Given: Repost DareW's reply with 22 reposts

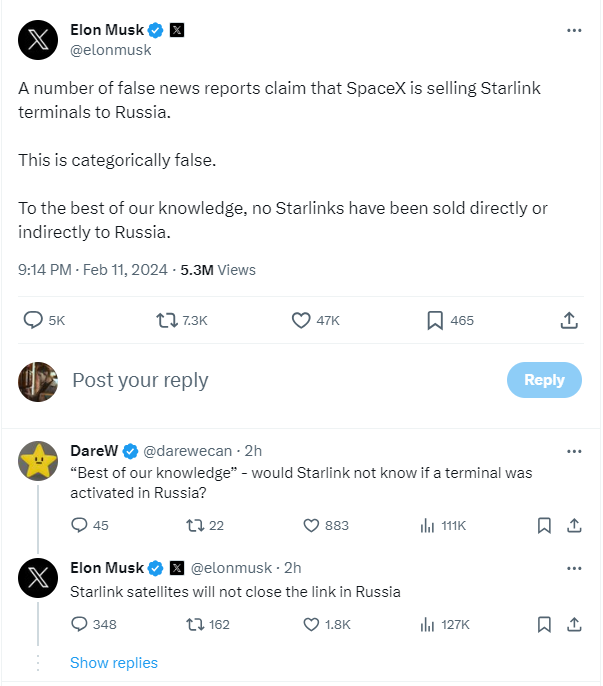Looking at the screenshot, I should [x=195, y=525].
